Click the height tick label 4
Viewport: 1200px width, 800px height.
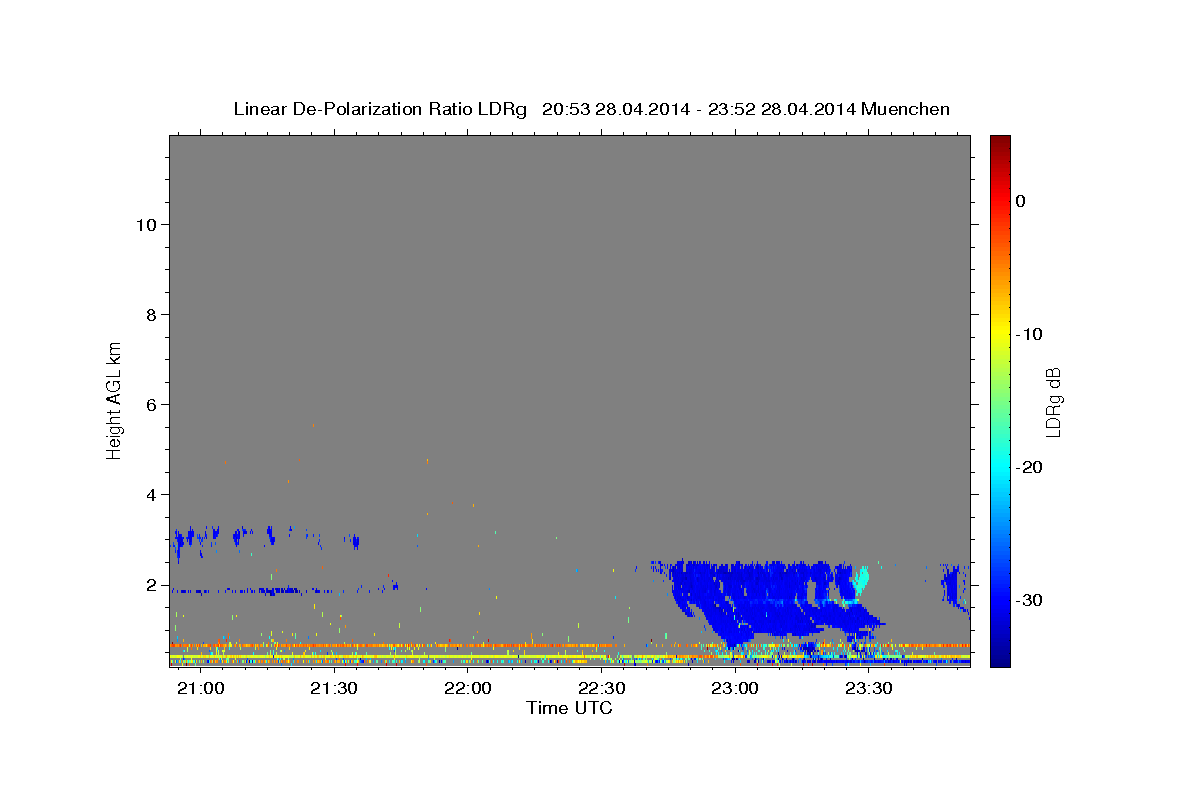point(152,495)
